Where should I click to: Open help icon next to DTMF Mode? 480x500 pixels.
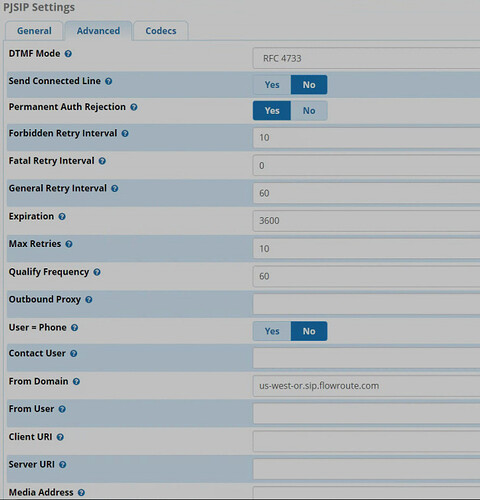[68, 54]
